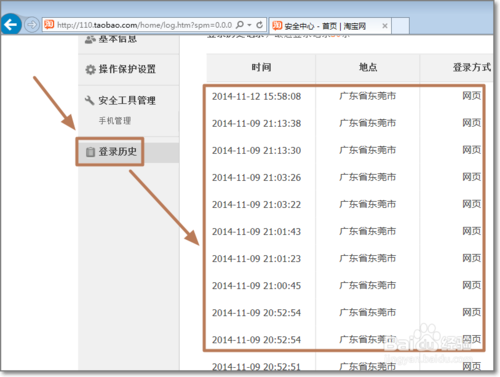Image resolution: width=500 pixels, height=377 pixels.
Task: Click the 地点 column header
Action: point(368,67)
